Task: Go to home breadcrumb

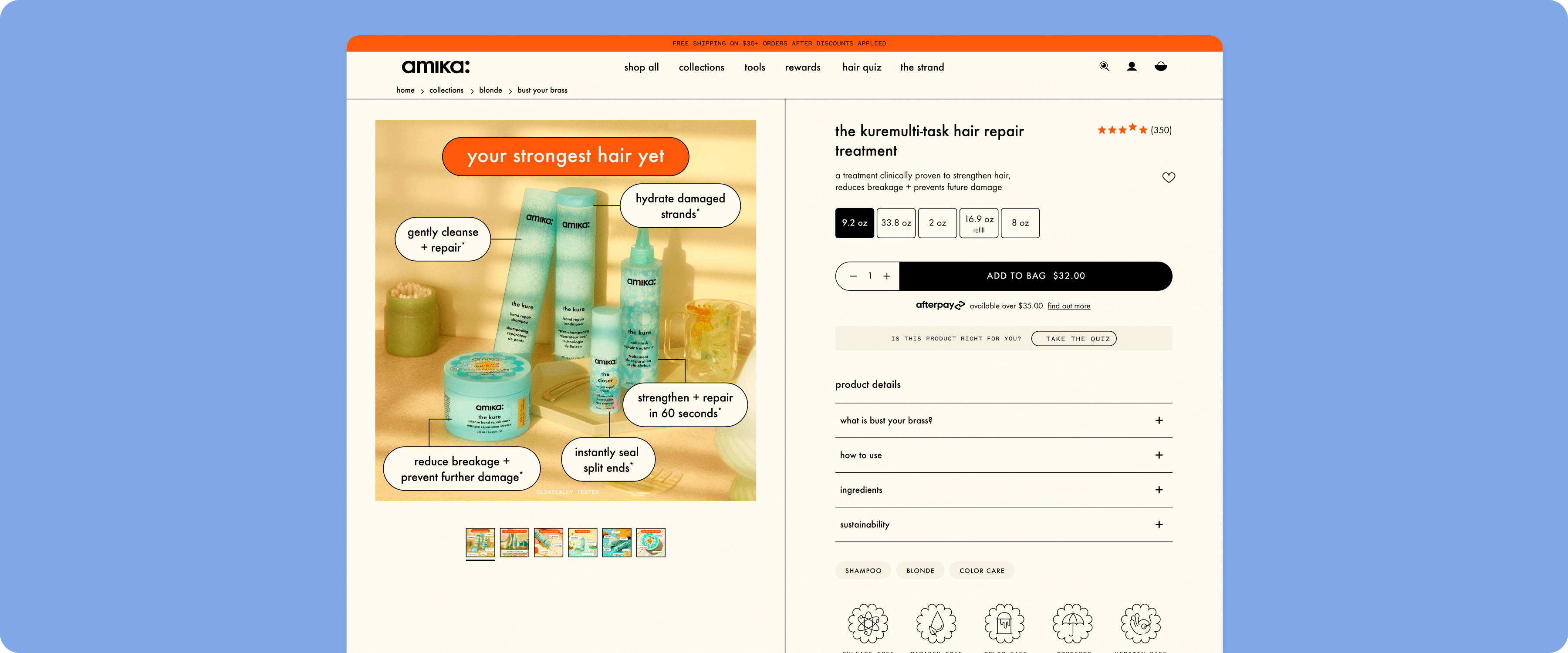Action: coord(405,90)
